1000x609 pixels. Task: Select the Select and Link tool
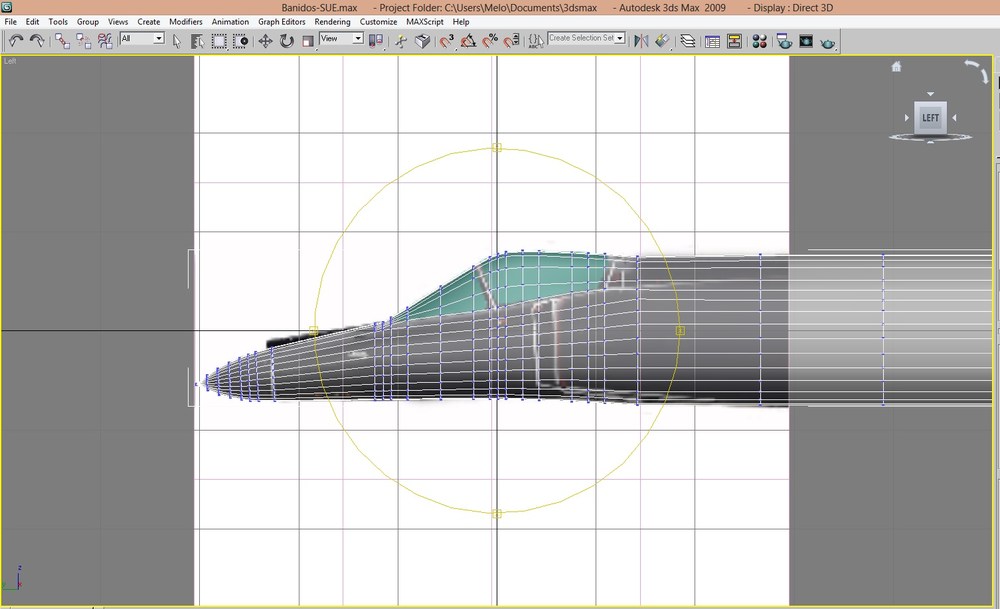tap(62, 41)
